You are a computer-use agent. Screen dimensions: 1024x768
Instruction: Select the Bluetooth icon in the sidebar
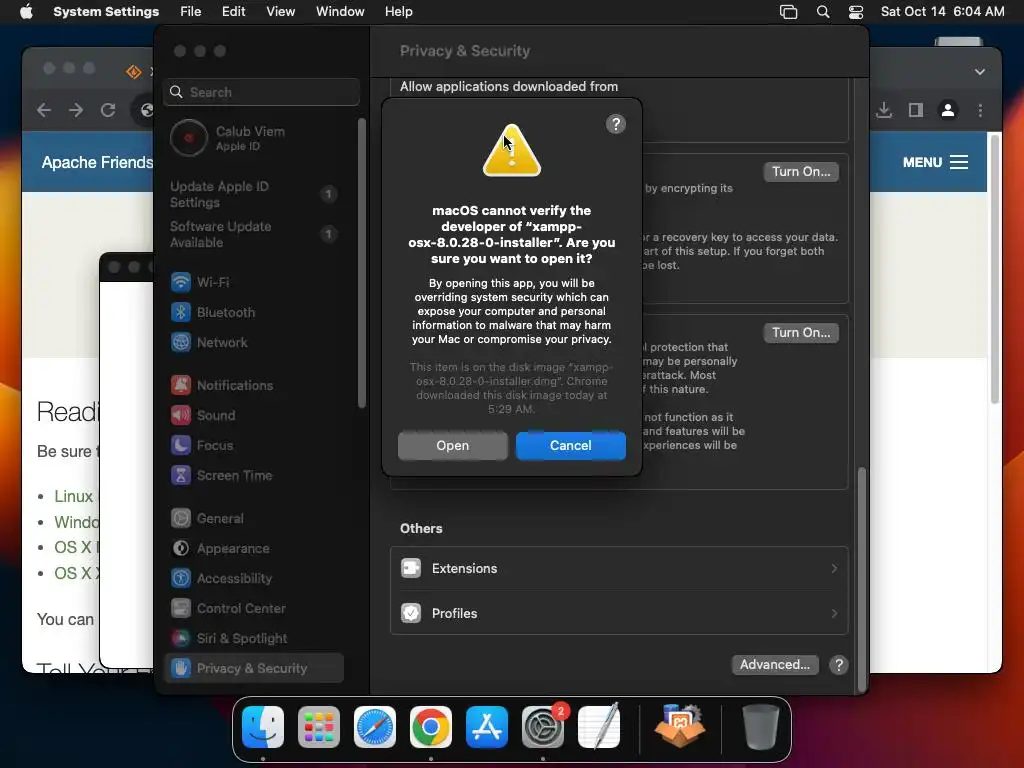[x=181, y=312]
